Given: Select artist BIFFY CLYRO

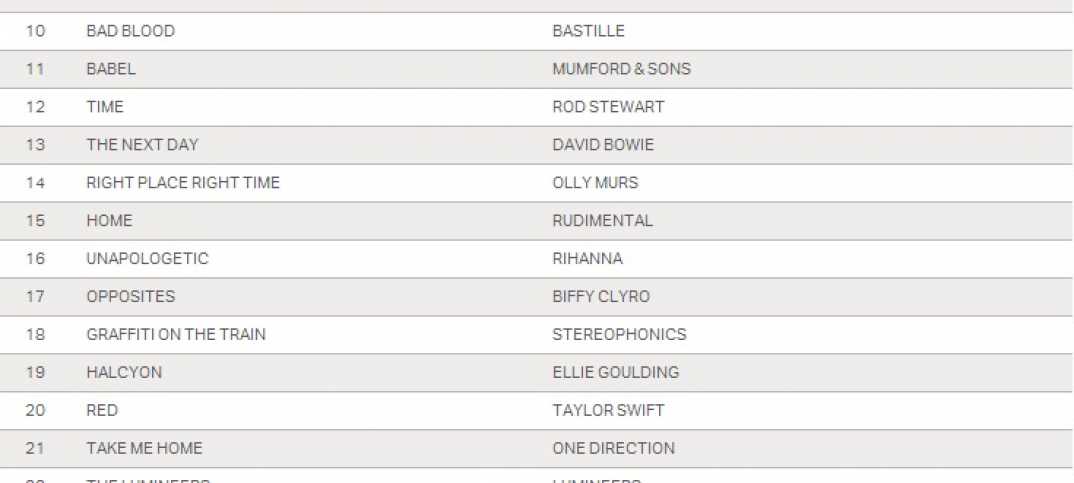Looking at the screenshot, I should [600, 297].
